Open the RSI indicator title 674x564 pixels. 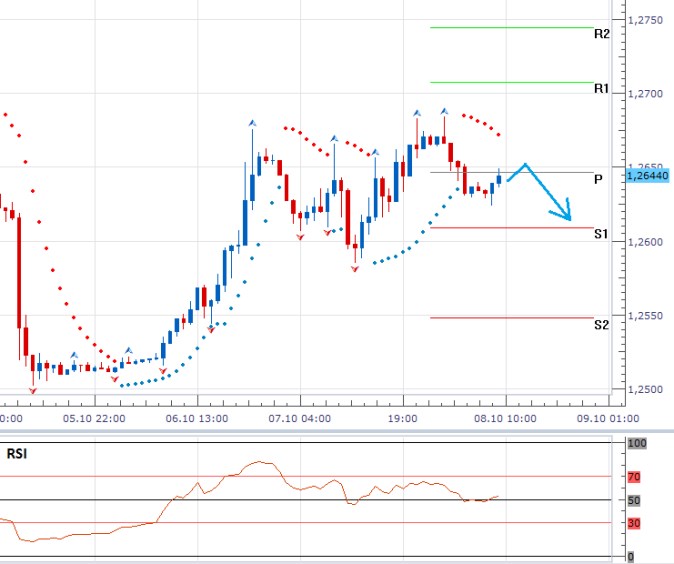coord(18,451)
